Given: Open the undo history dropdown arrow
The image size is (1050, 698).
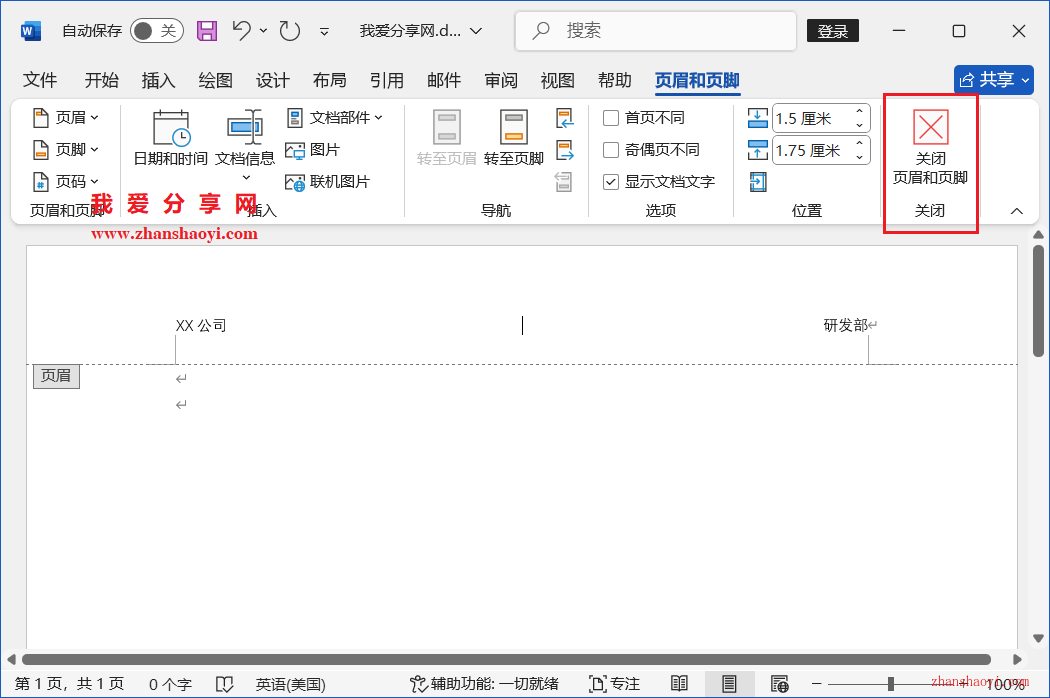Looking at the screenshot, I should coord(263,31).
